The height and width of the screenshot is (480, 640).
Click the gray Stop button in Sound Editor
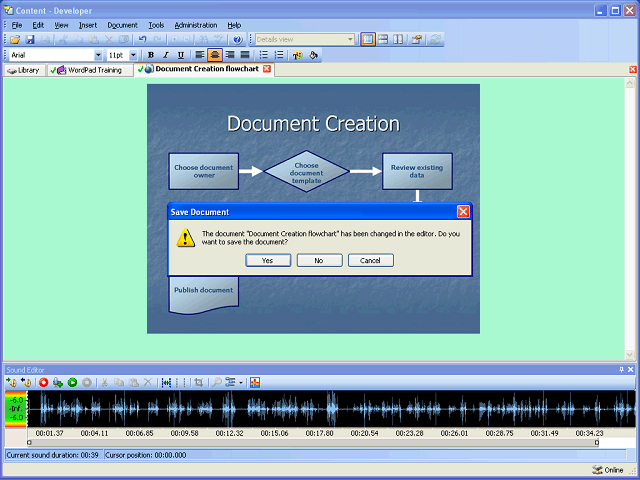point(87,382)
